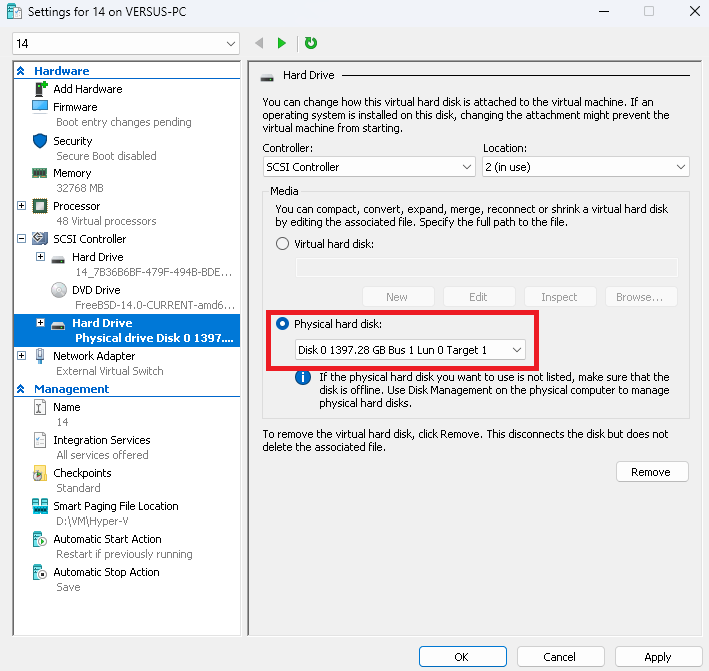
Task: Open Integration Services settings
Action: (x=102, y=440)
